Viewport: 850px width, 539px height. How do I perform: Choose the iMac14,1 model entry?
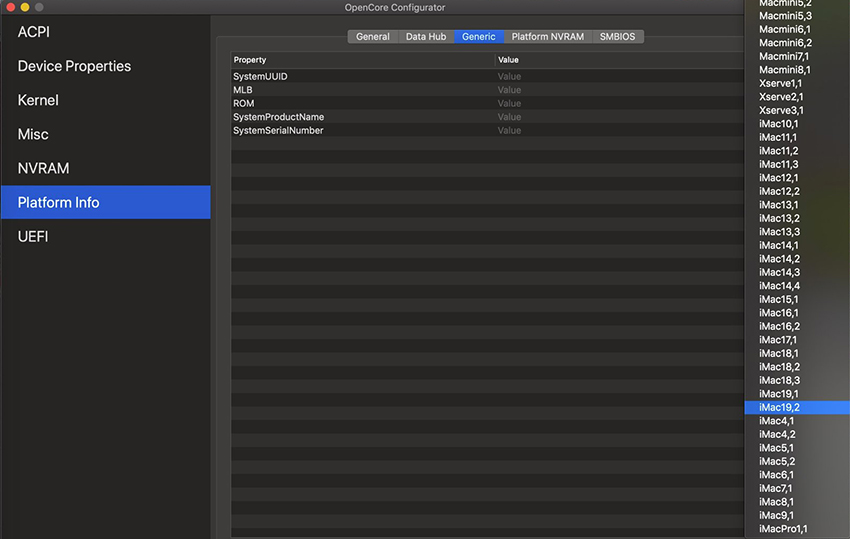(x=797, y=246)
